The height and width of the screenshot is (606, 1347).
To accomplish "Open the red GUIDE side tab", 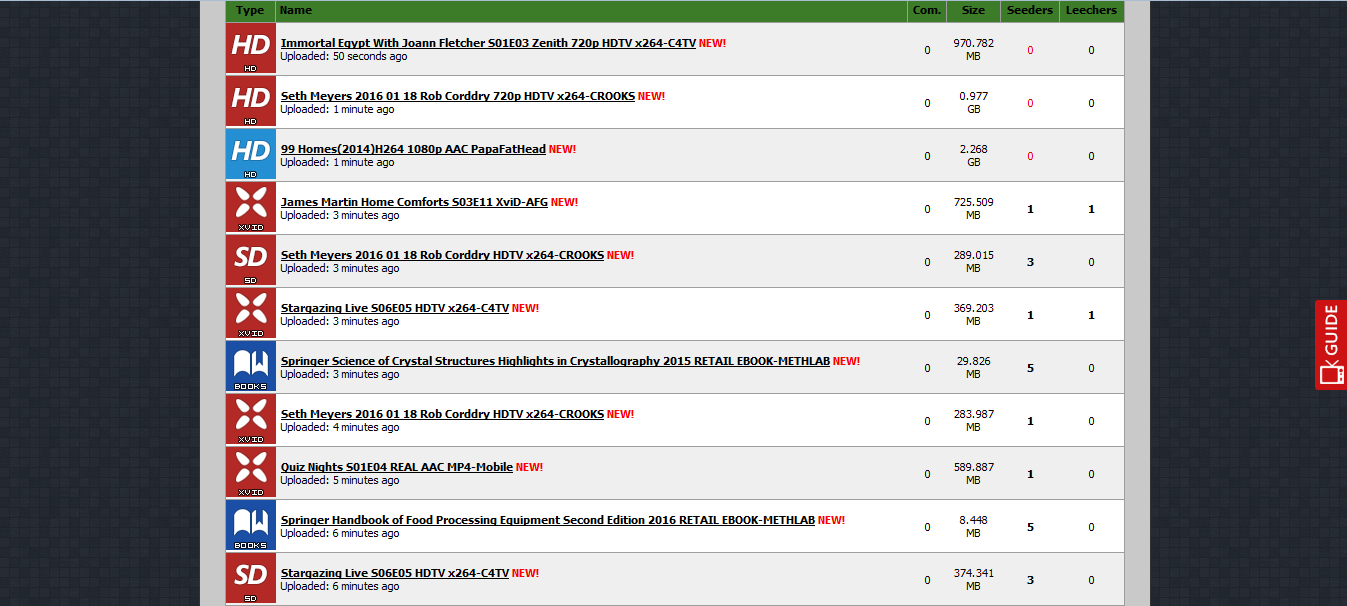I will click(x=1331, y=344).
